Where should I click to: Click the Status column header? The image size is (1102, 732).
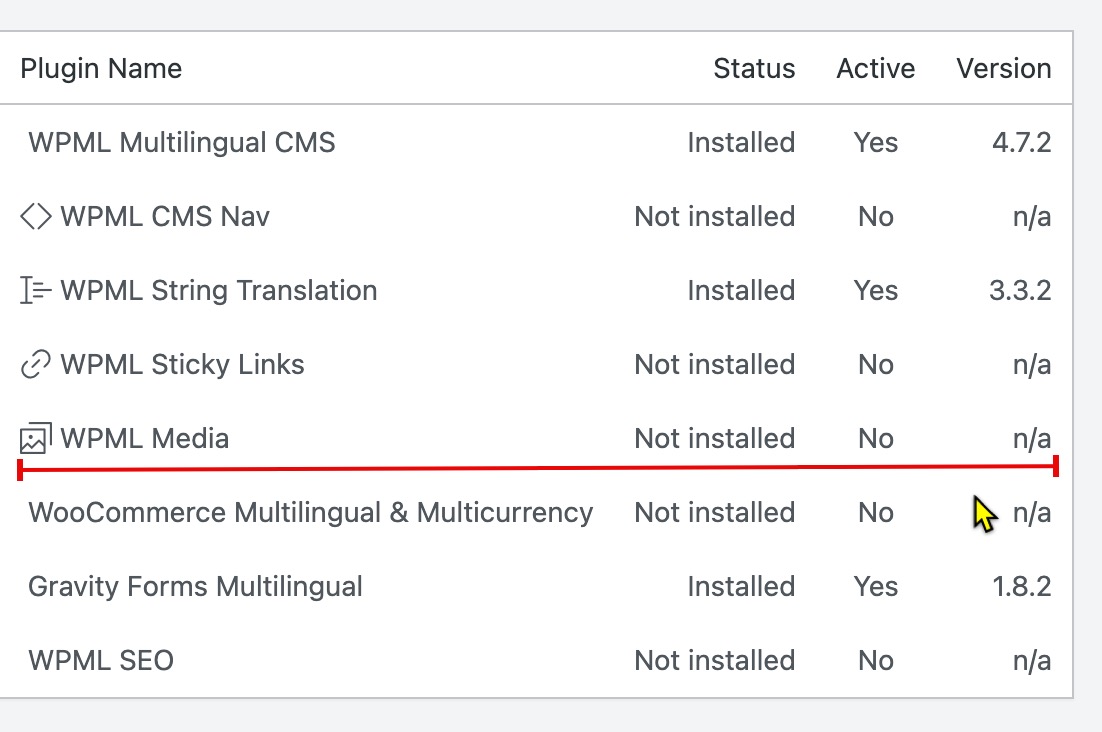coord(754,68)
